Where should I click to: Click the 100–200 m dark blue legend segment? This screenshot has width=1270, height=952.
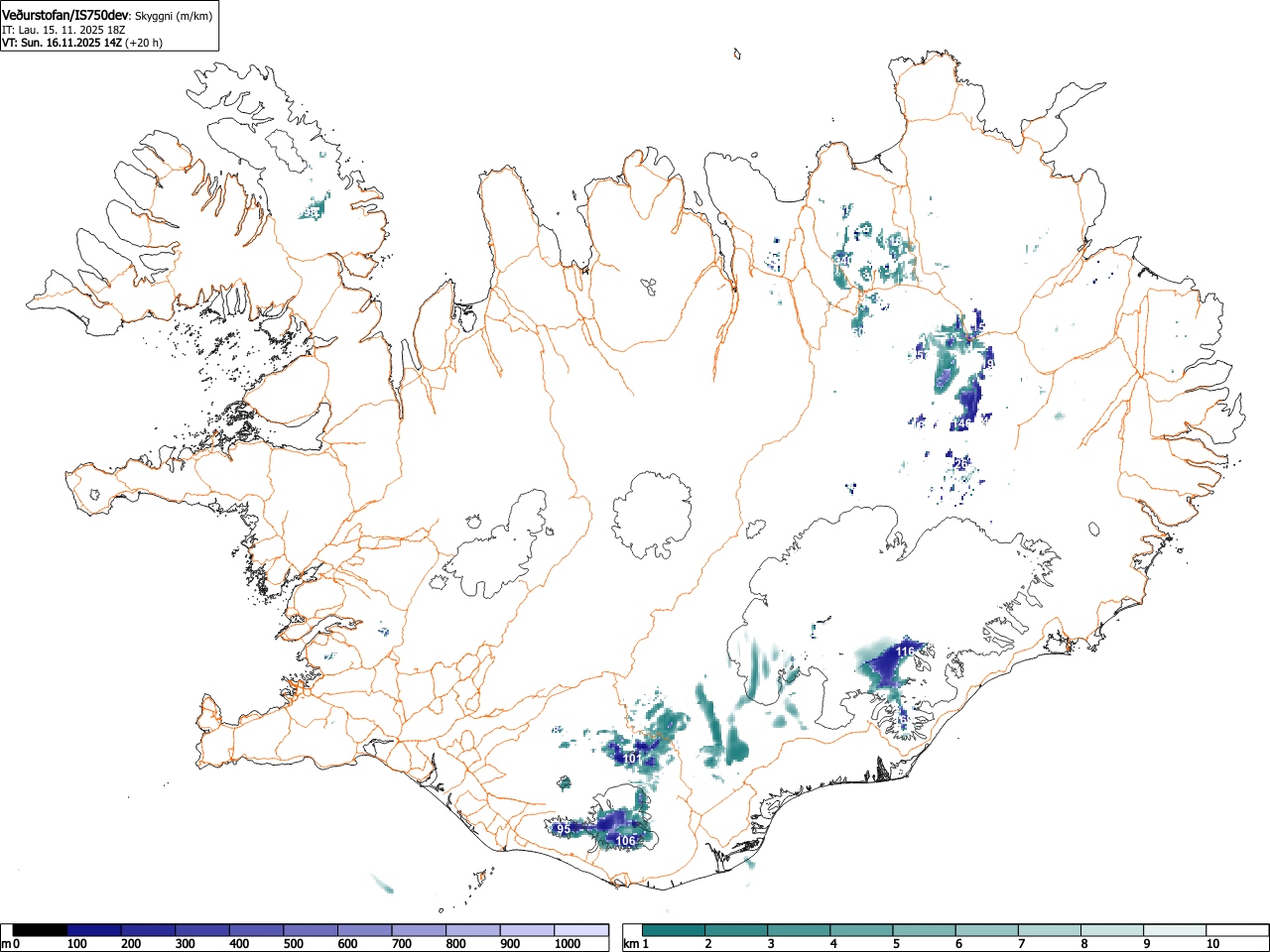click(94, 930)
